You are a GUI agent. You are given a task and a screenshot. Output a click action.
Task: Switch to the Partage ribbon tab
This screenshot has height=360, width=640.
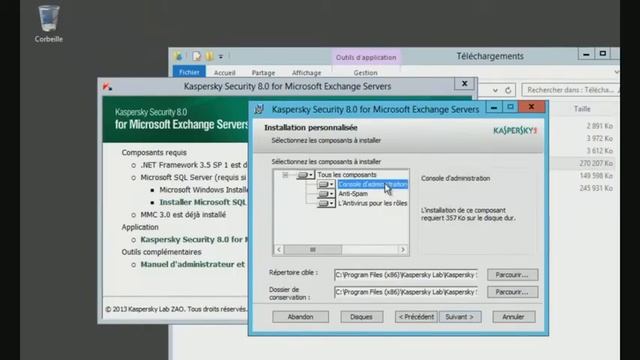point(263,73)
